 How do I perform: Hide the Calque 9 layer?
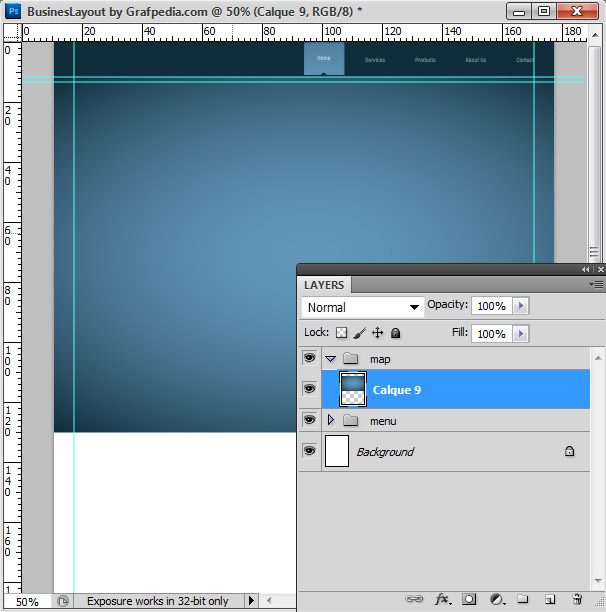point(309,389)
